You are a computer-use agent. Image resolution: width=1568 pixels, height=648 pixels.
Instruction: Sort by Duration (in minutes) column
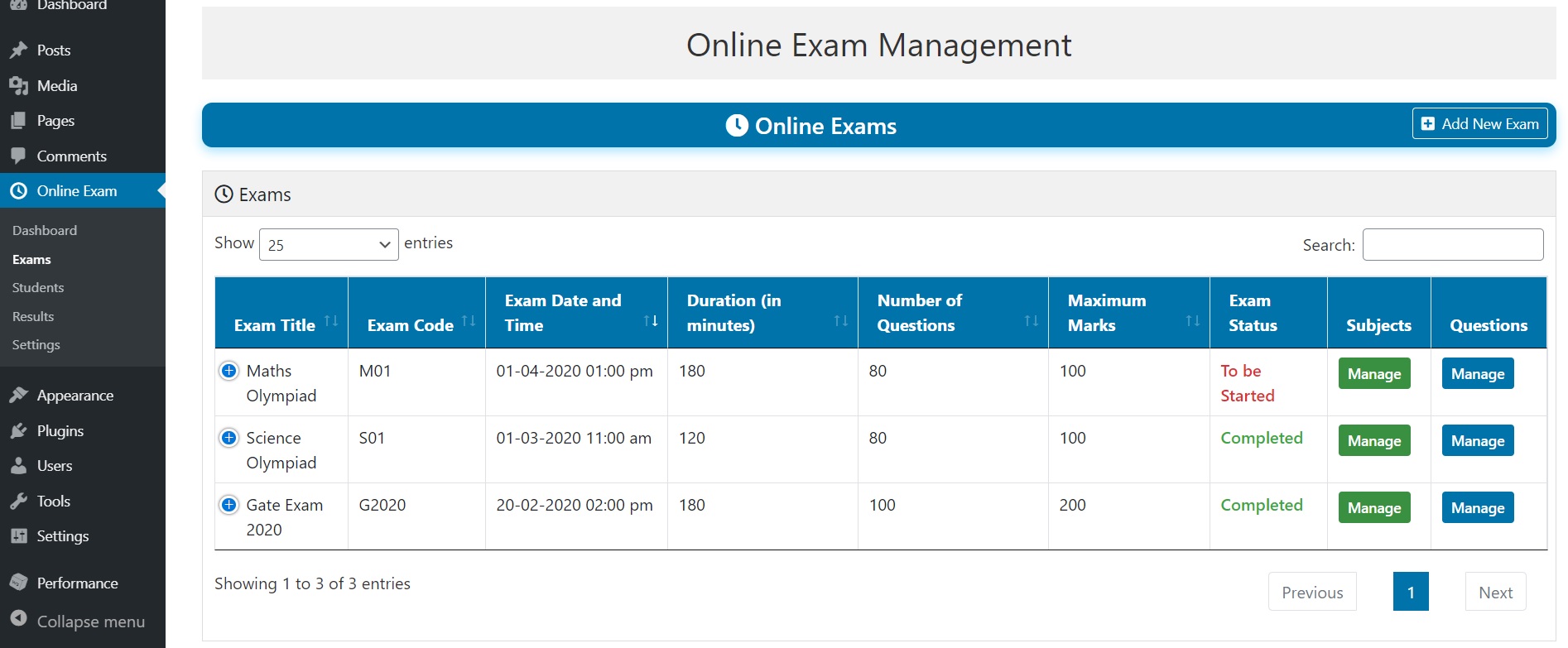[762, 313]
